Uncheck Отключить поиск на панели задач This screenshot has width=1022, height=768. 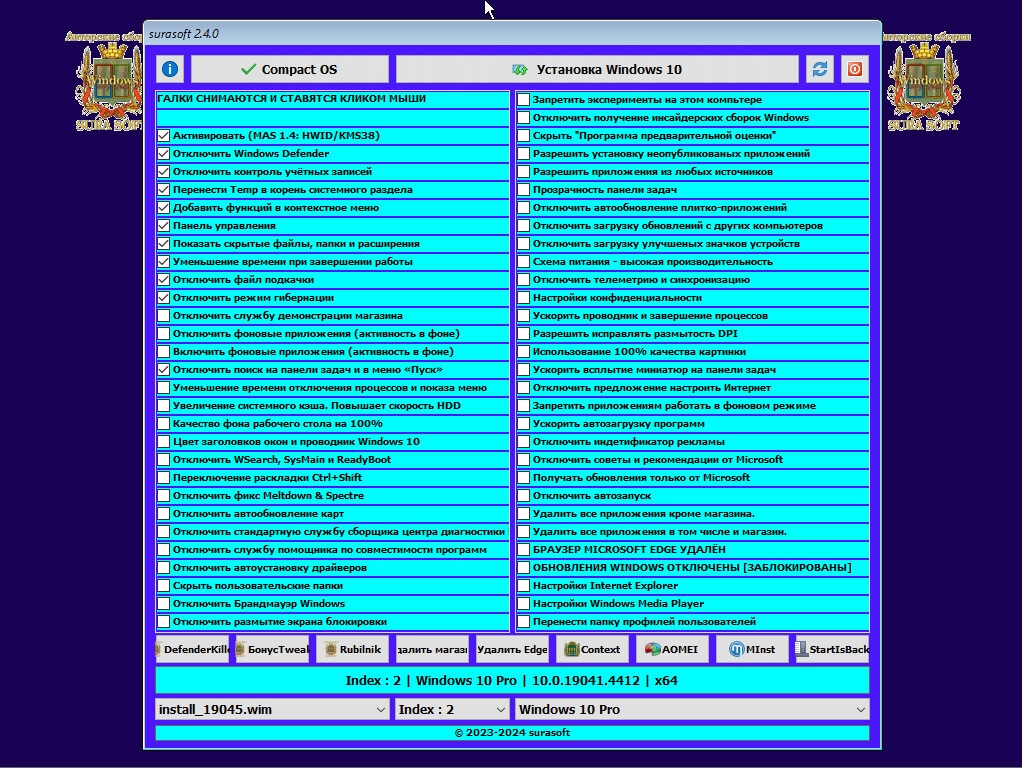(x=164, y=370)
